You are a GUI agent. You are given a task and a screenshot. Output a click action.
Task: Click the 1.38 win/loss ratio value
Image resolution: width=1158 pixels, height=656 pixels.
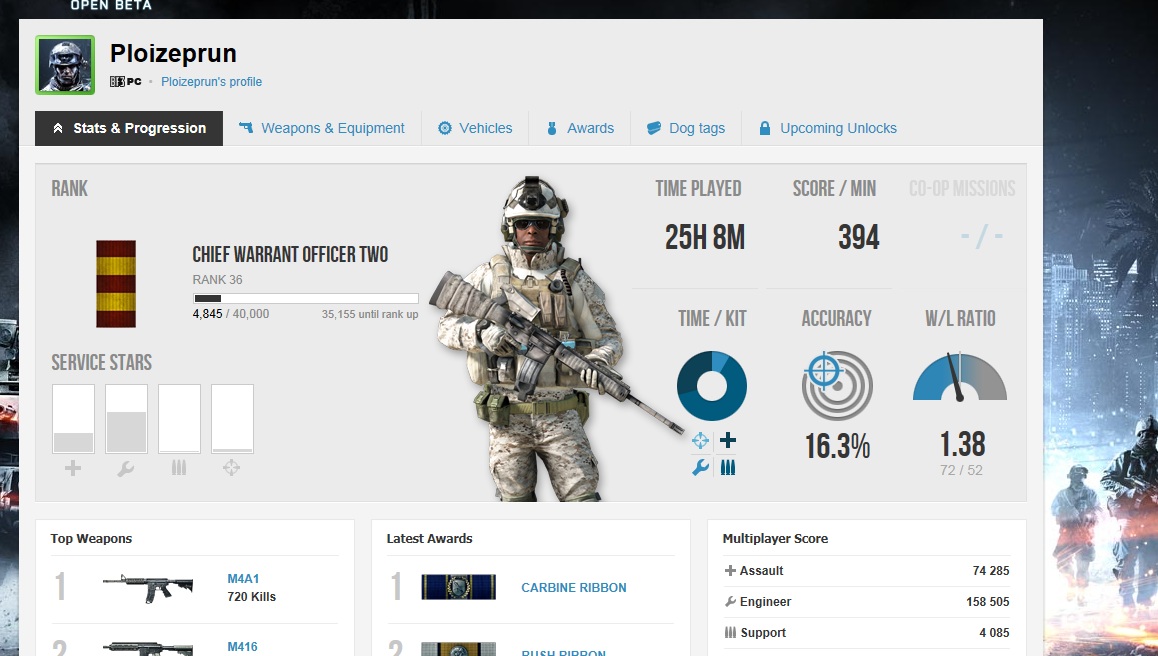[962, 444]
